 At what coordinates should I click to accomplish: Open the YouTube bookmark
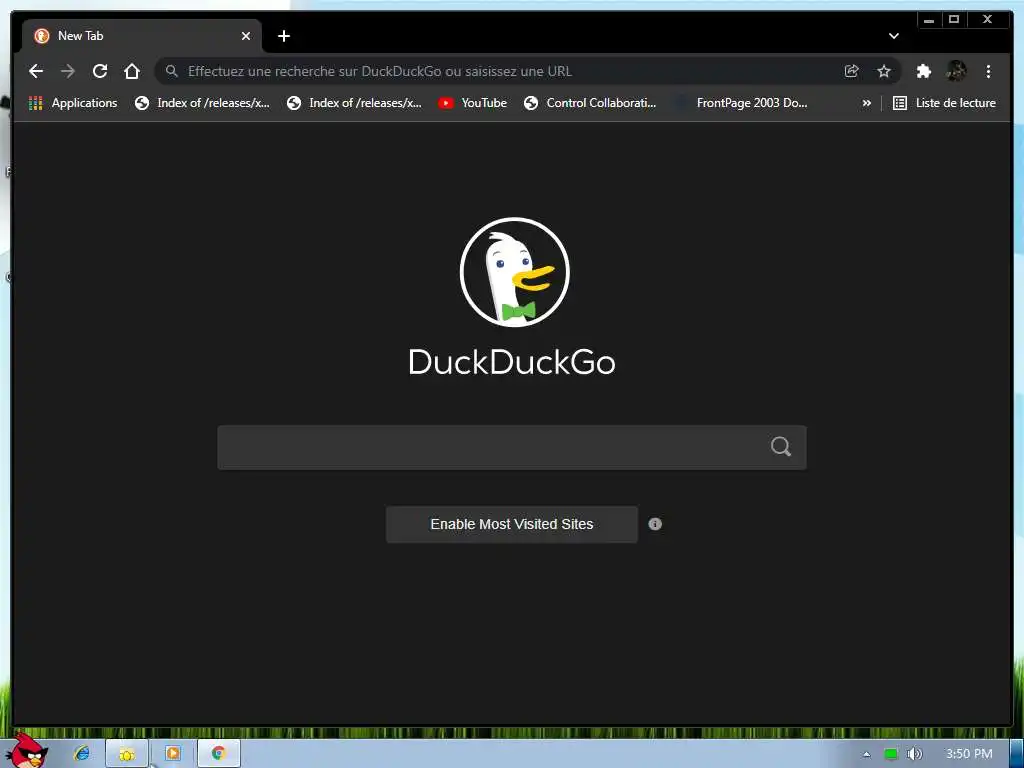pyautogui.click(x=473, y=103)
